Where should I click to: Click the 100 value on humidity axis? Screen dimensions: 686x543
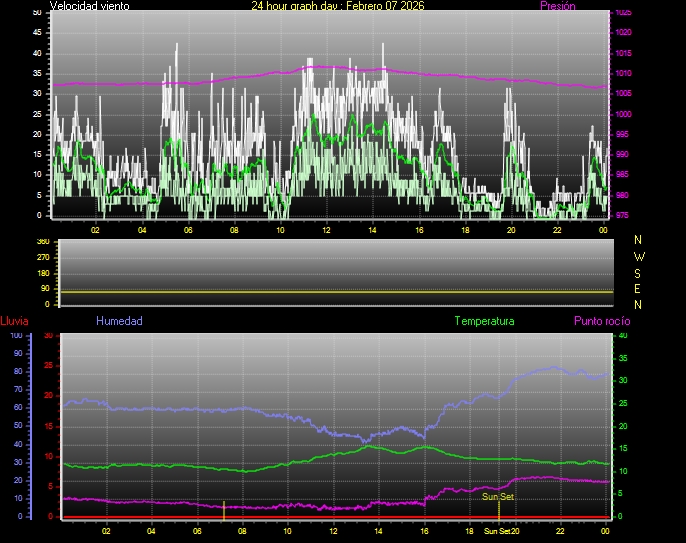[17, 336]
